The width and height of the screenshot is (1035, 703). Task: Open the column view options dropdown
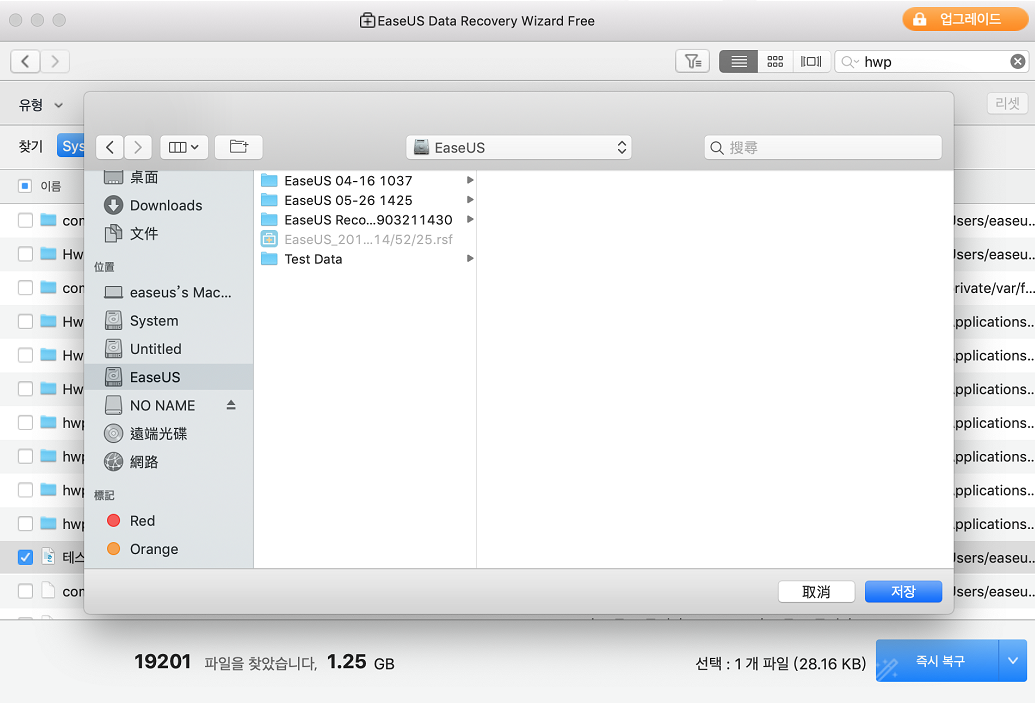point(184,147)
